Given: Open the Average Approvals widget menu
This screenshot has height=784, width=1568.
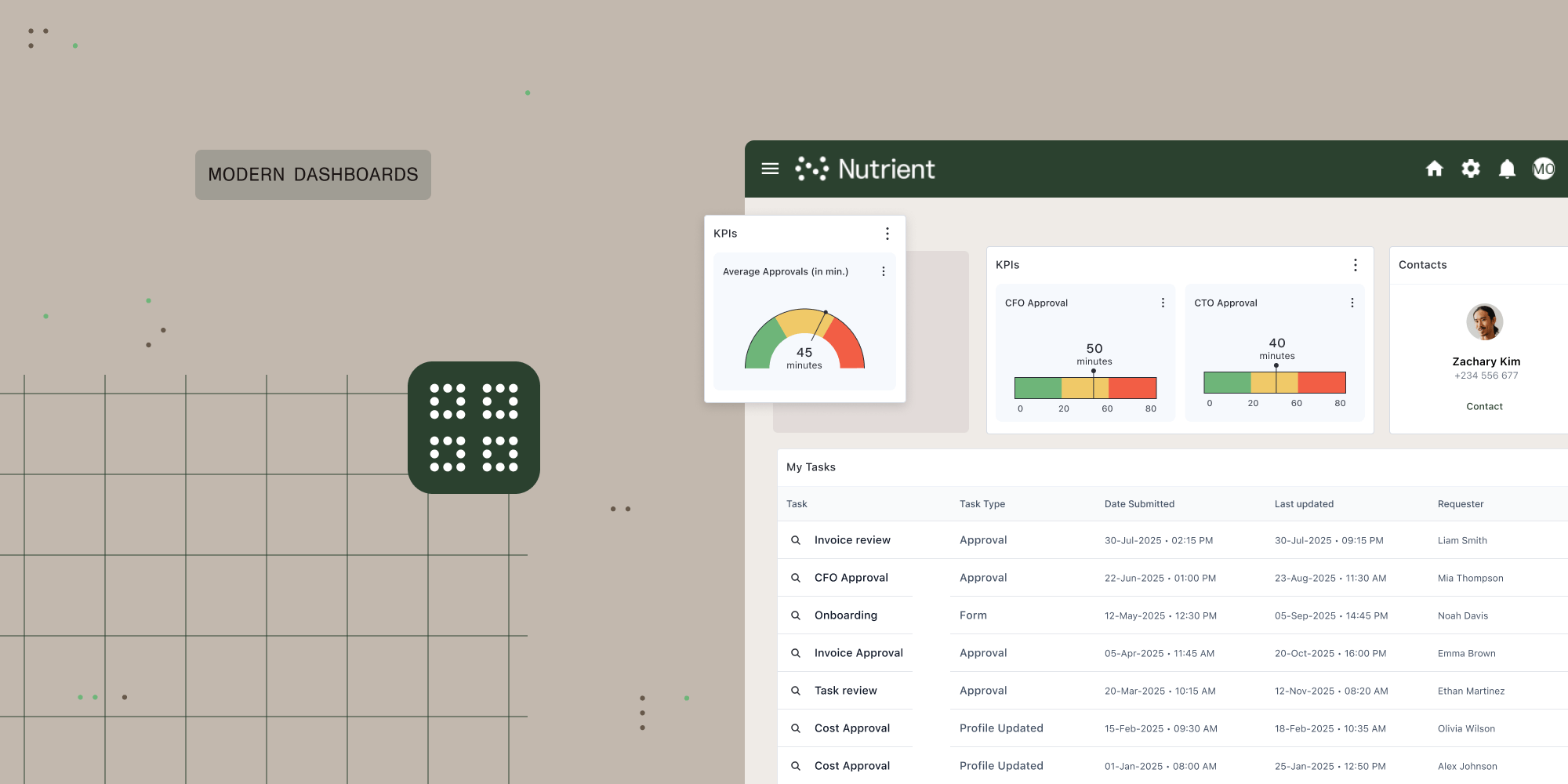Looking at the screenshot, I should coord(883,270).
